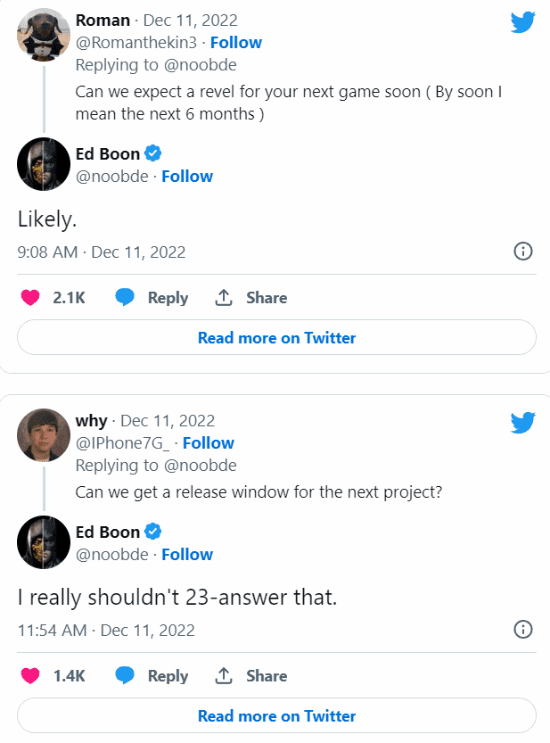Viewport: 550px width, 743px height.
Task: Open the 11:54 AM · Dec 11, 2022 timestamp link
Action: click(106, 630)
